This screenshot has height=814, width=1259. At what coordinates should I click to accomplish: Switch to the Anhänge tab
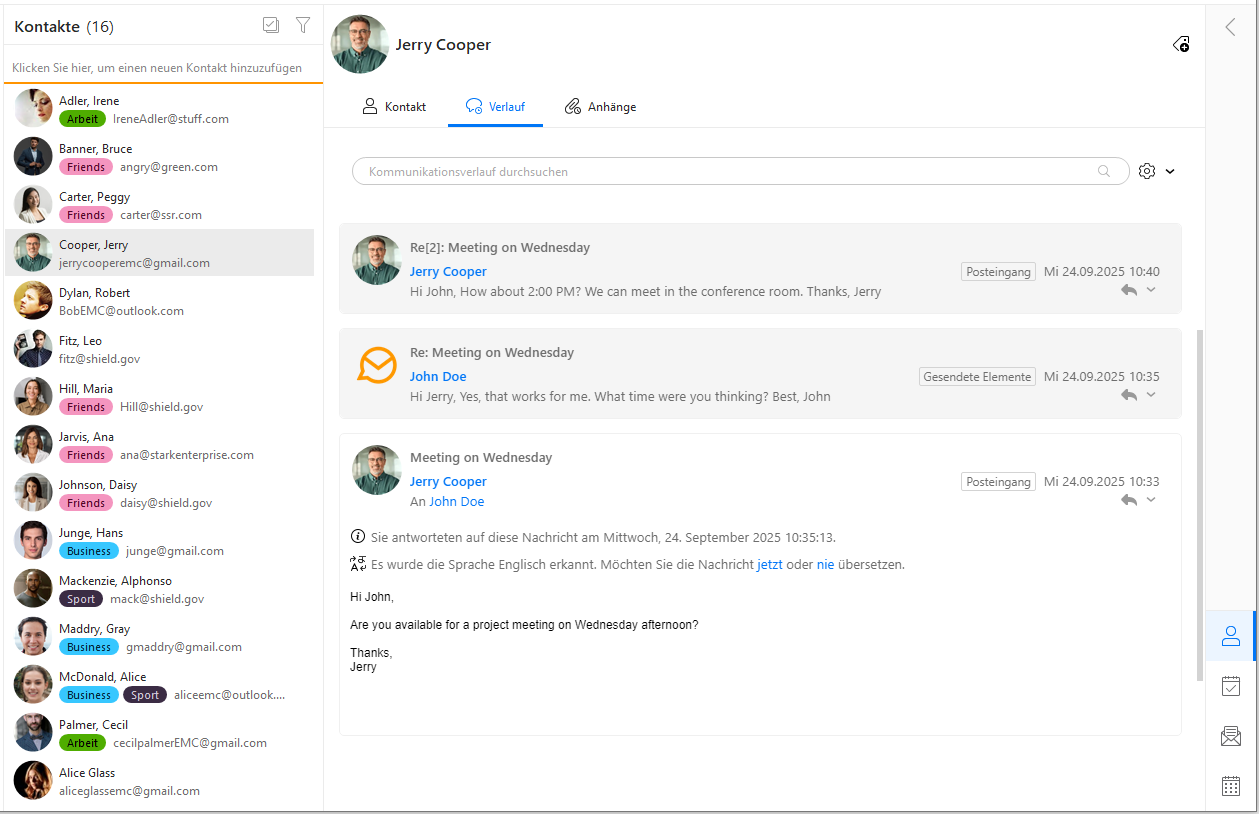[x=600, y=107]
